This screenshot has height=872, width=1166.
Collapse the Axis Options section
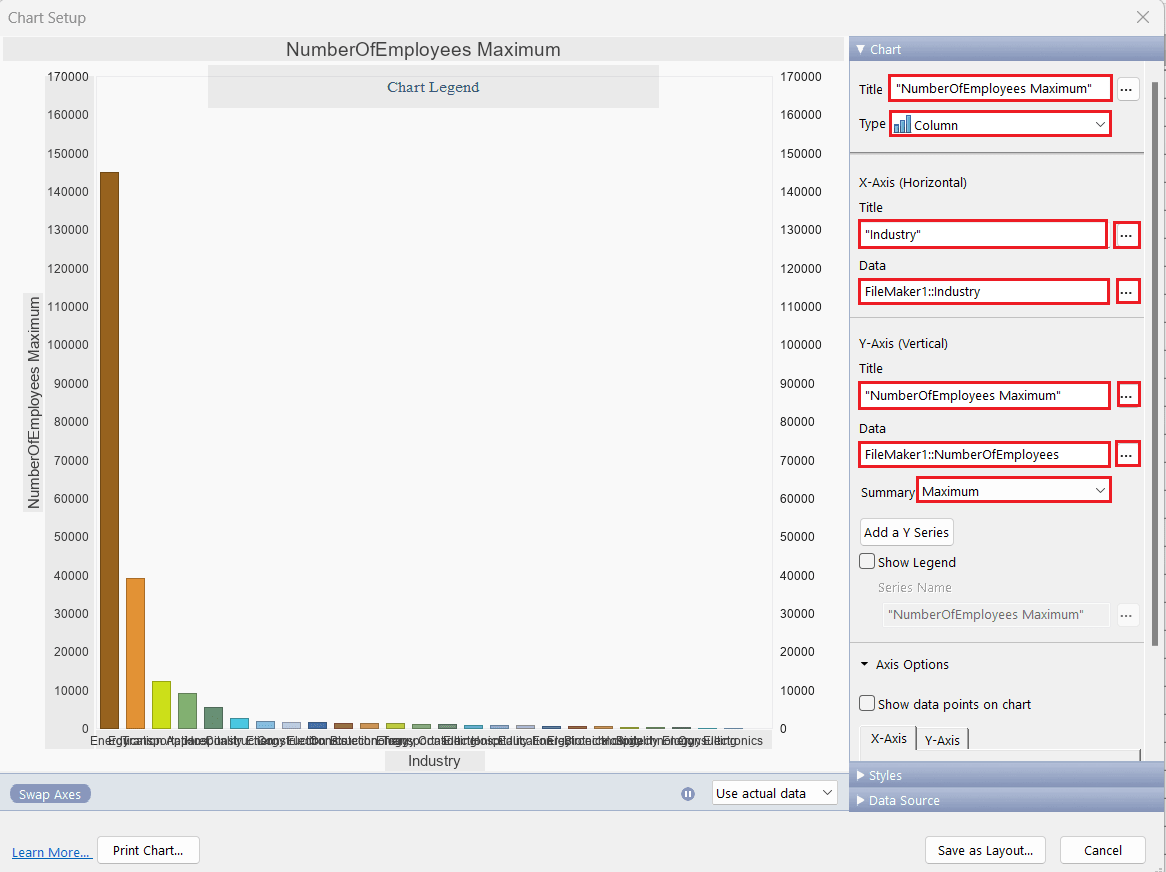pyautogui.click(x=865, y=664)
